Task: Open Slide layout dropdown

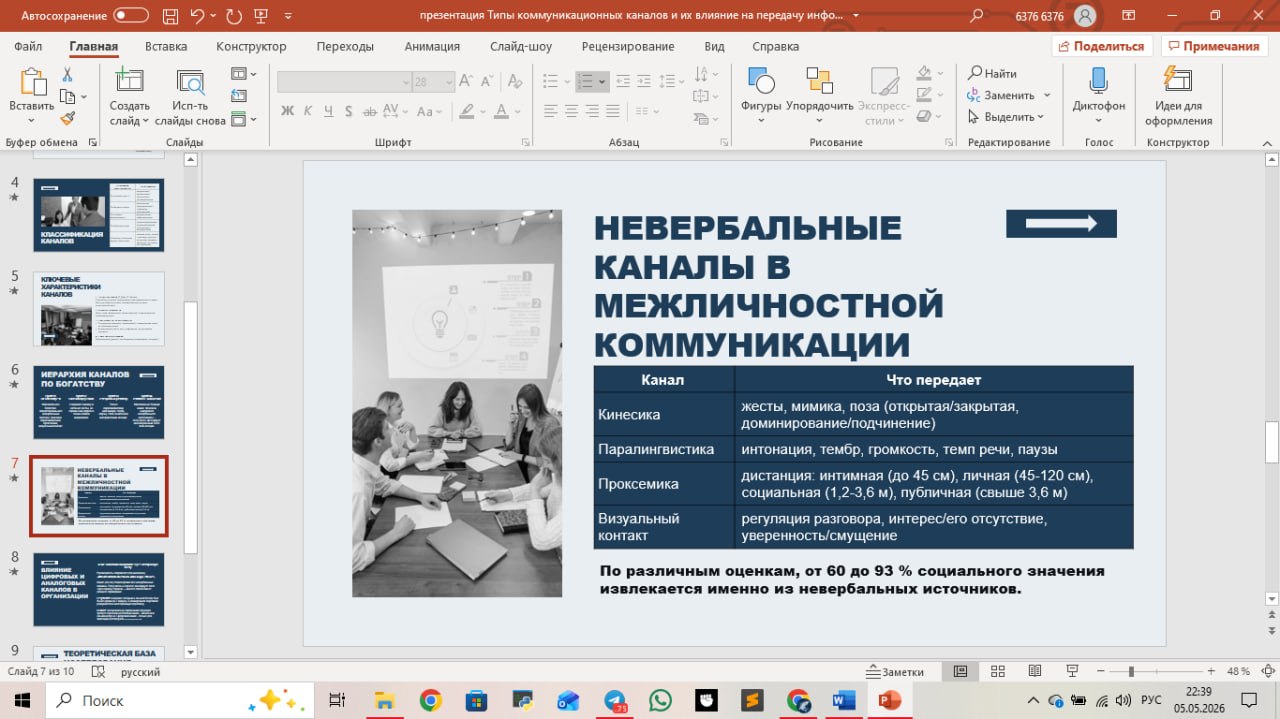Action: pyautogui.click(x=243, y=74)
